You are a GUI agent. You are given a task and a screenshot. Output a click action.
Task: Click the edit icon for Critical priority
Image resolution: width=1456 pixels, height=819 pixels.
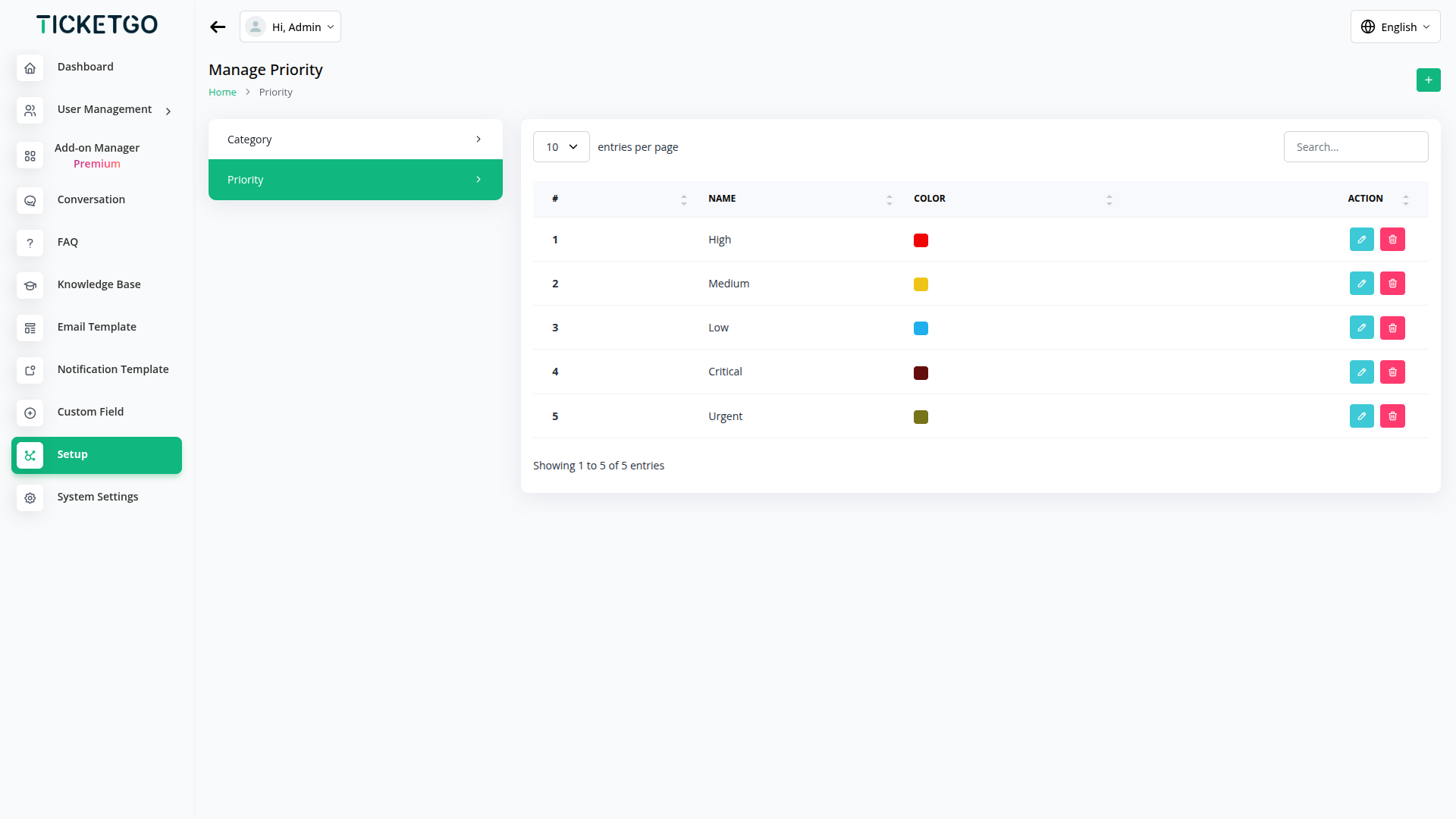pos(1361,372)
